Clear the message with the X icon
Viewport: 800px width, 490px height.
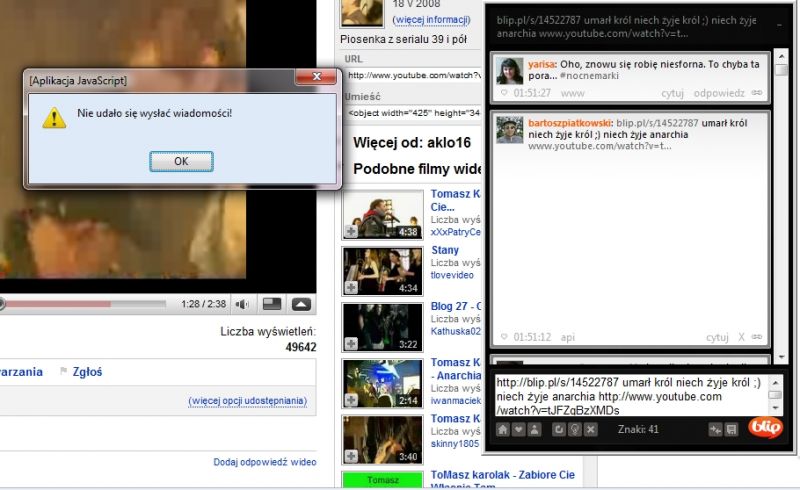(x=590, y=429)
